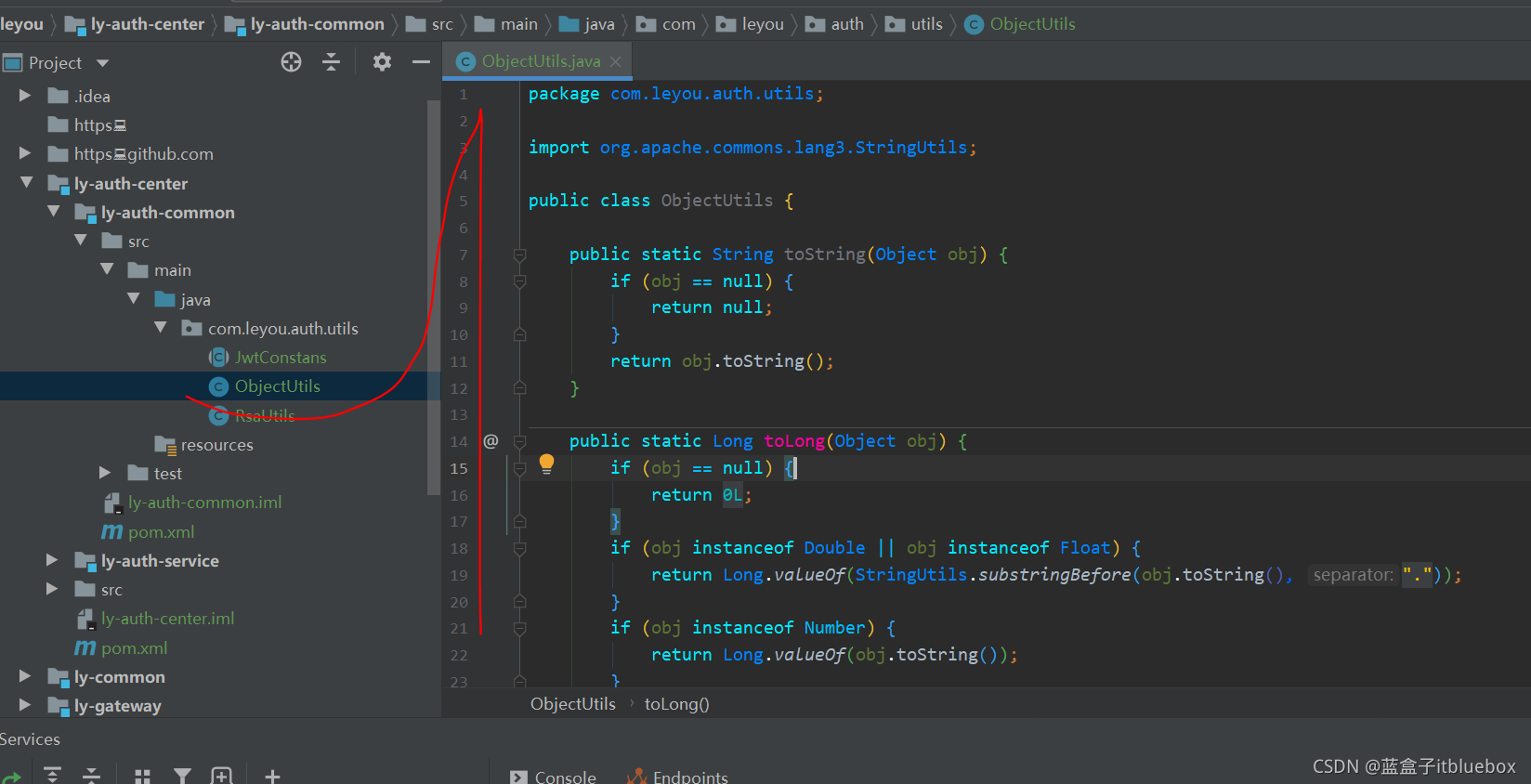Click the locate/select opened file target icon
The height and width of the screenshot is (784, 1531).
[x=291, y=62]
